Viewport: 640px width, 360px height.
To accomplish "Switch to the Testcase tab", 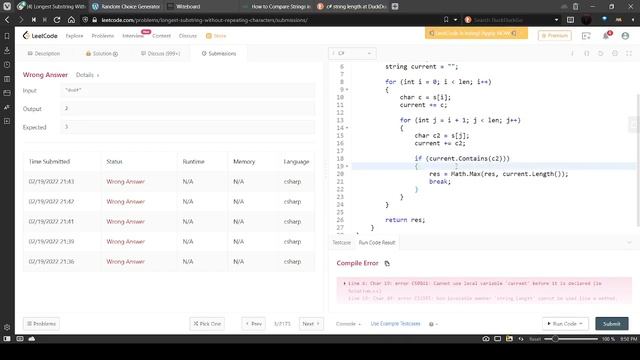I will coord(341,242).
